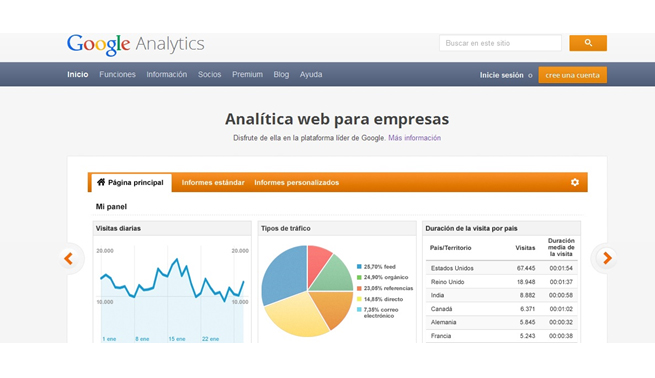Click the 'País/Territorio' column header
The height and width of the screenshot is (378, 655).
(x=450, y=248)
